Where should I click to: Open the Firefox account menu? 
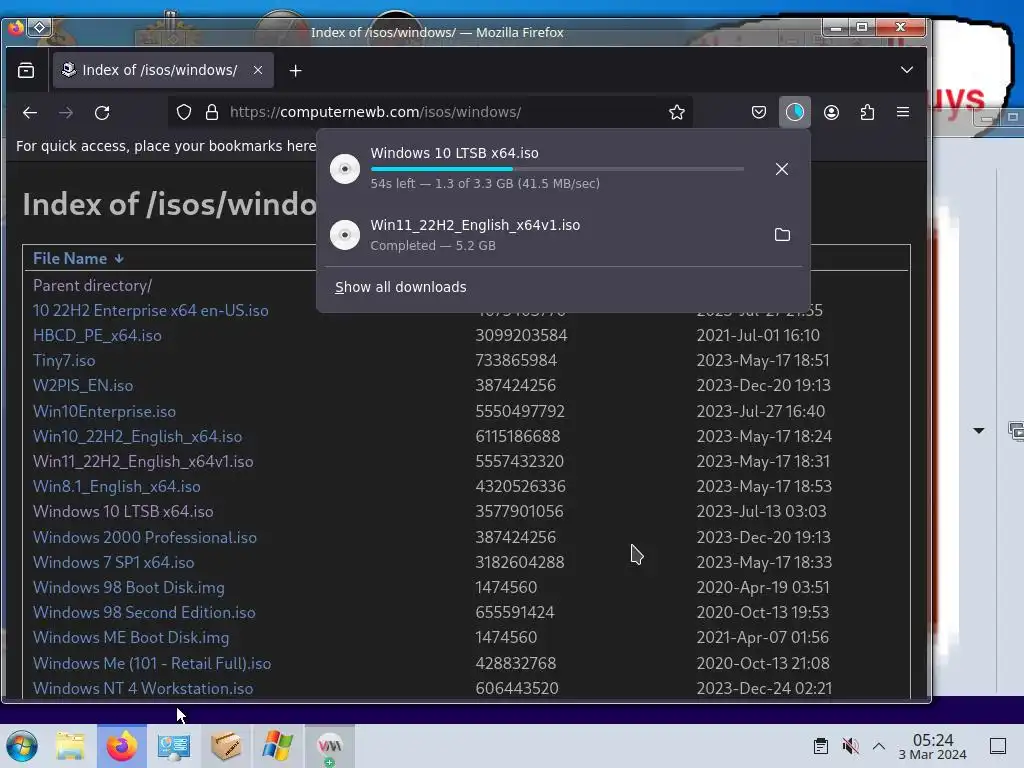click(x=831, y=112)
